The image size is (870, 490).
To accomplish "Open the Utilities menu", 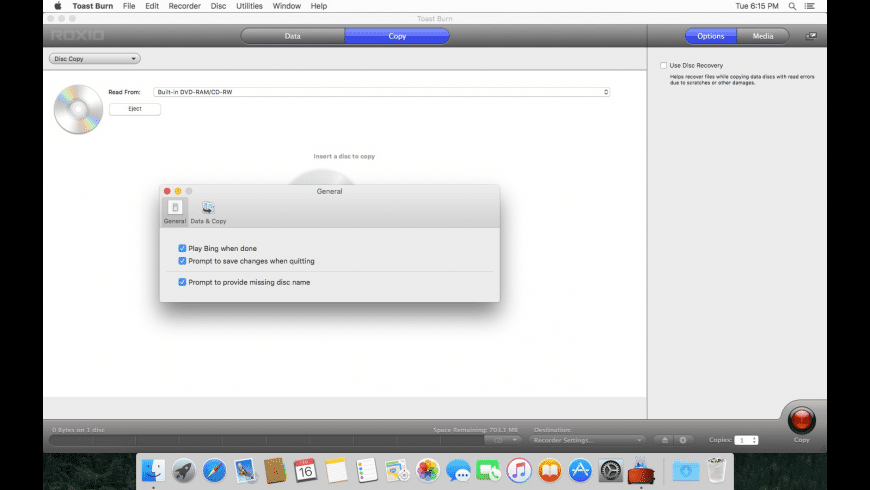I will tap(249, 6).
